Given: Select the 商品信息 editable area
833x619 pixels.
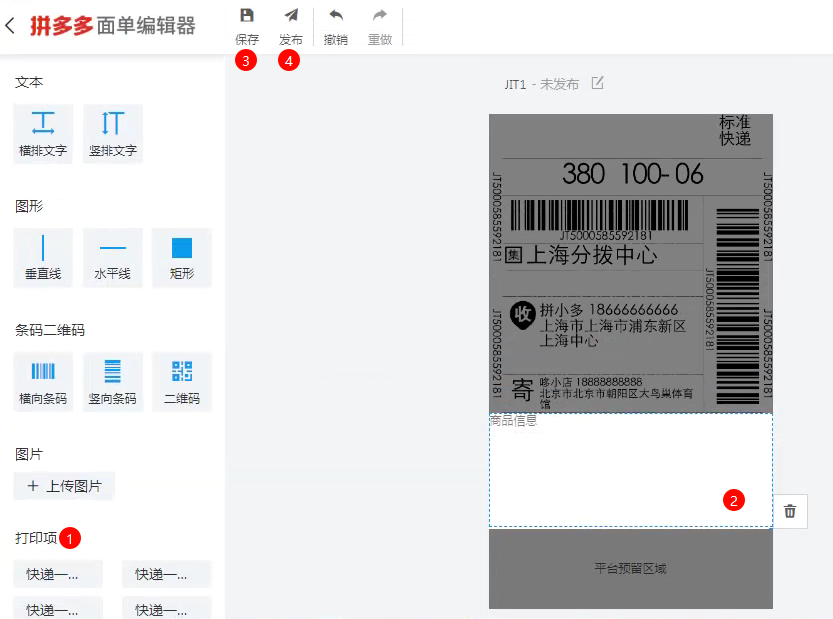Looking at the screenshot, I should tap(631, 470).
